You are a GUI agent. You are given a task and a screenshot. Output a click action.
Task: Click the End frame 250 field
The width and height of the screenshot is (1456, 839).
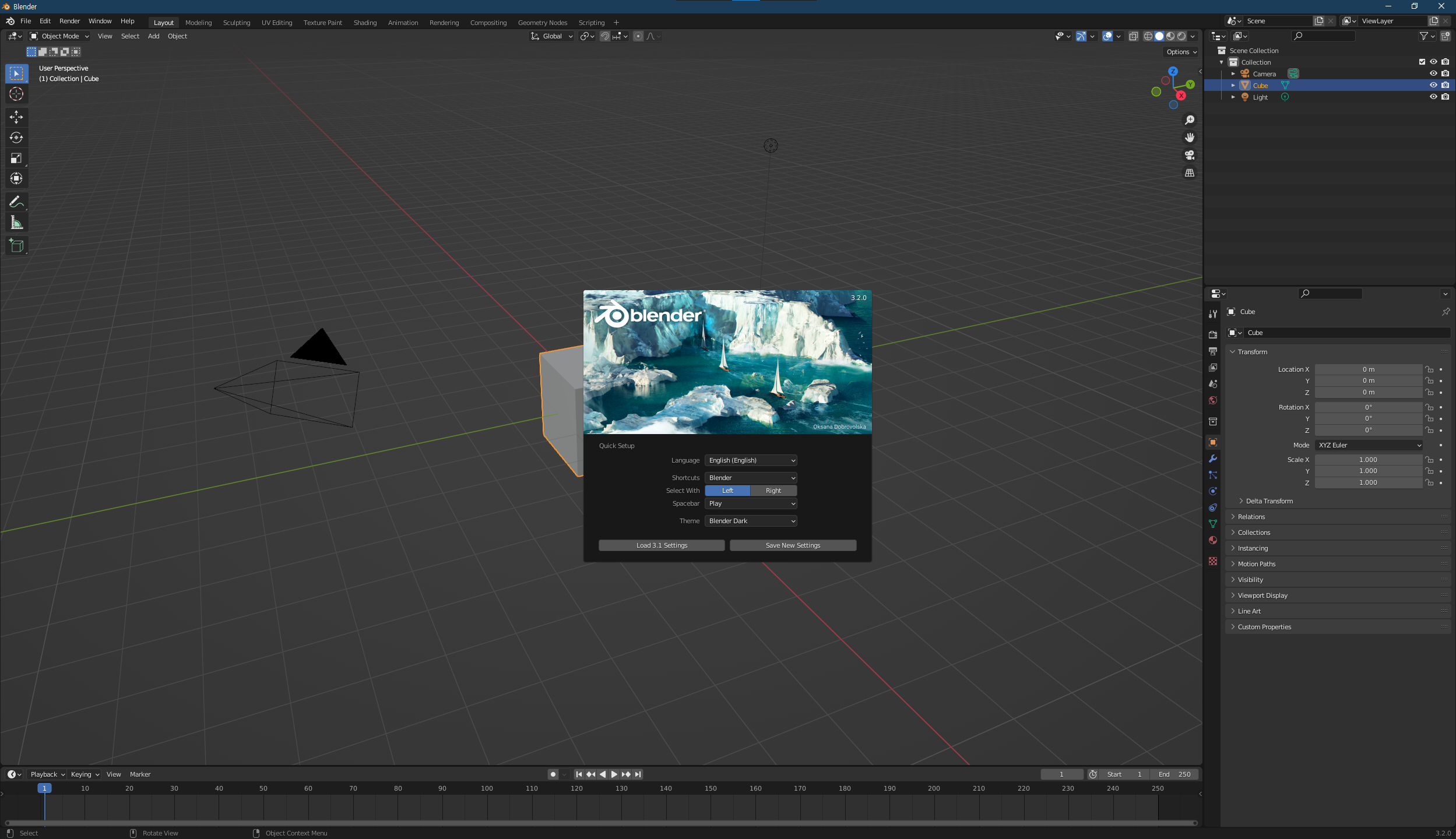pos(1175,774)
